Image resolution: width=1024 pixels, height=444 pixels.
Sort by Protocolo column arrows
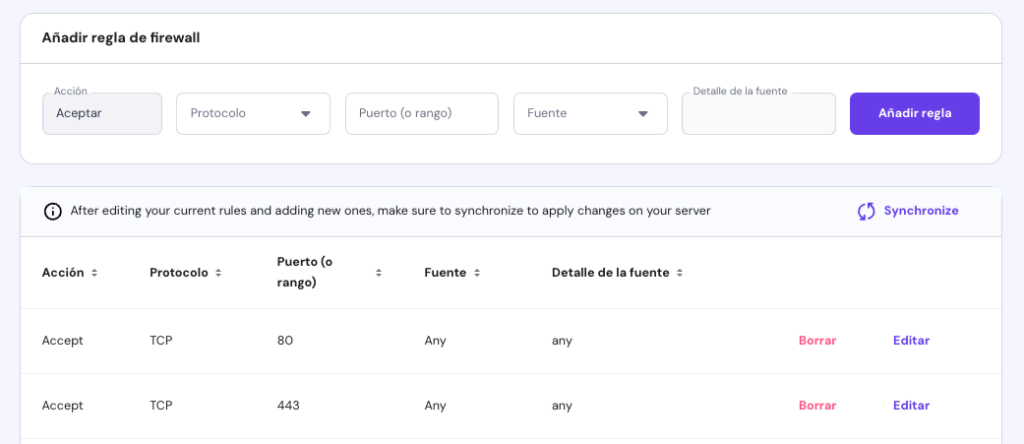[x=218, y=273]
